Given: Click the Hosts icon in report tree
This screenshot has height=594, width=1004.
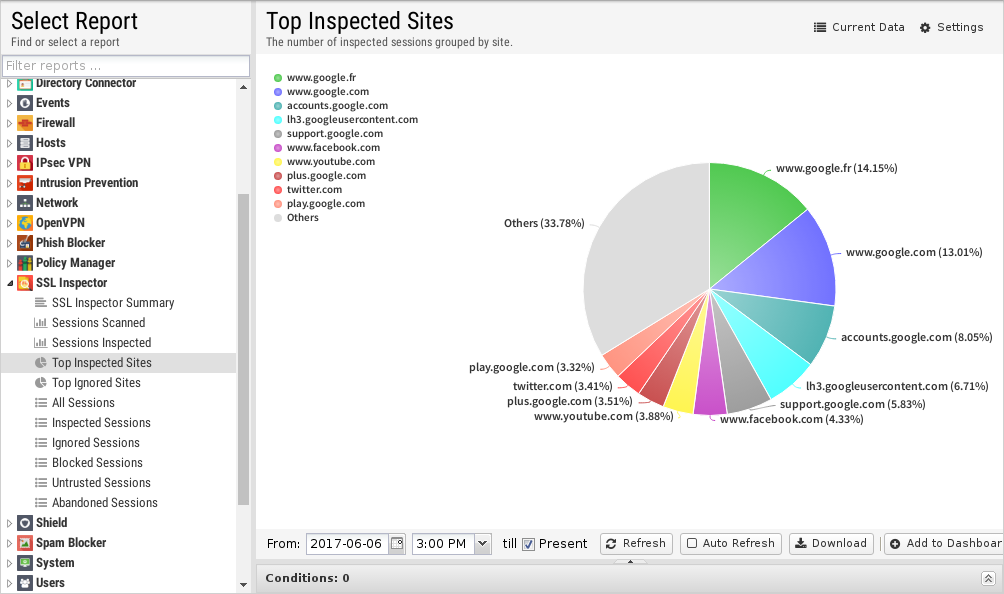Looking at the screenshot, I should pos(25,143).
